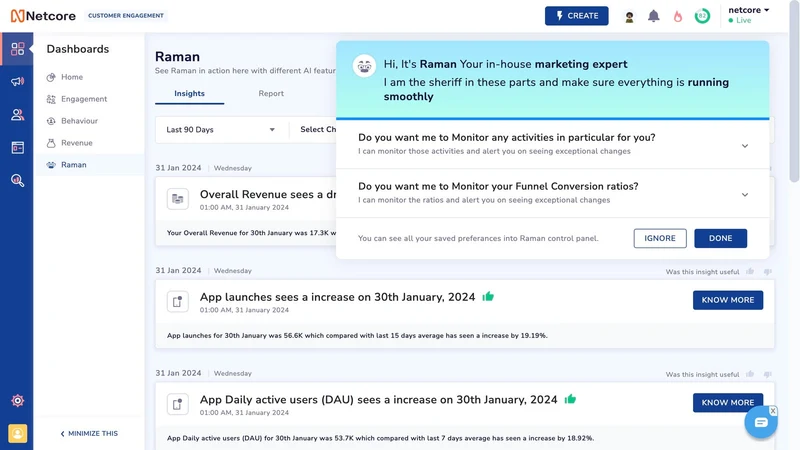
Task: Open the netcore account dropdown
Action: [x=748, y=10]
